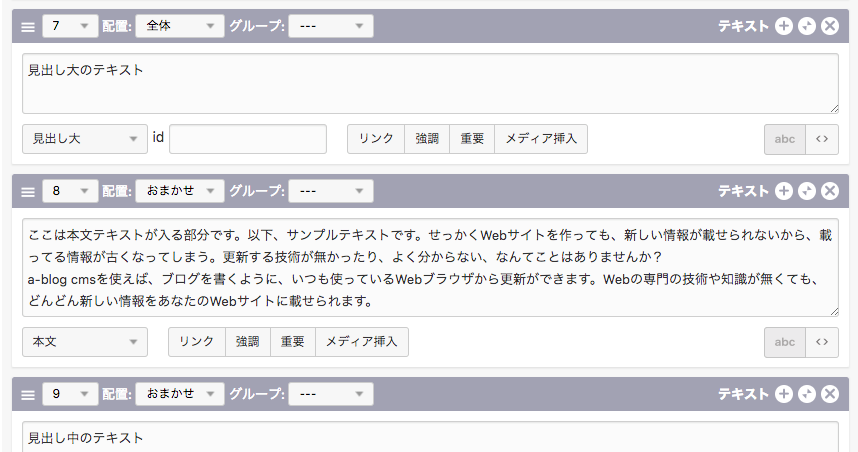The height and width of the screenshot is (452, 858).
Task: Click メディア挿入 button in unit 8
Action: (x=362, y=342)
